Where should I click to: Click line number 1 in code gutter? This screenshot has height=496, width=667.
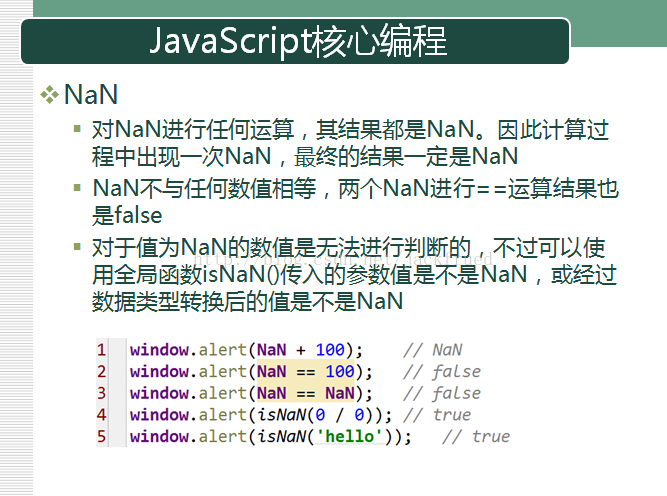101,350
